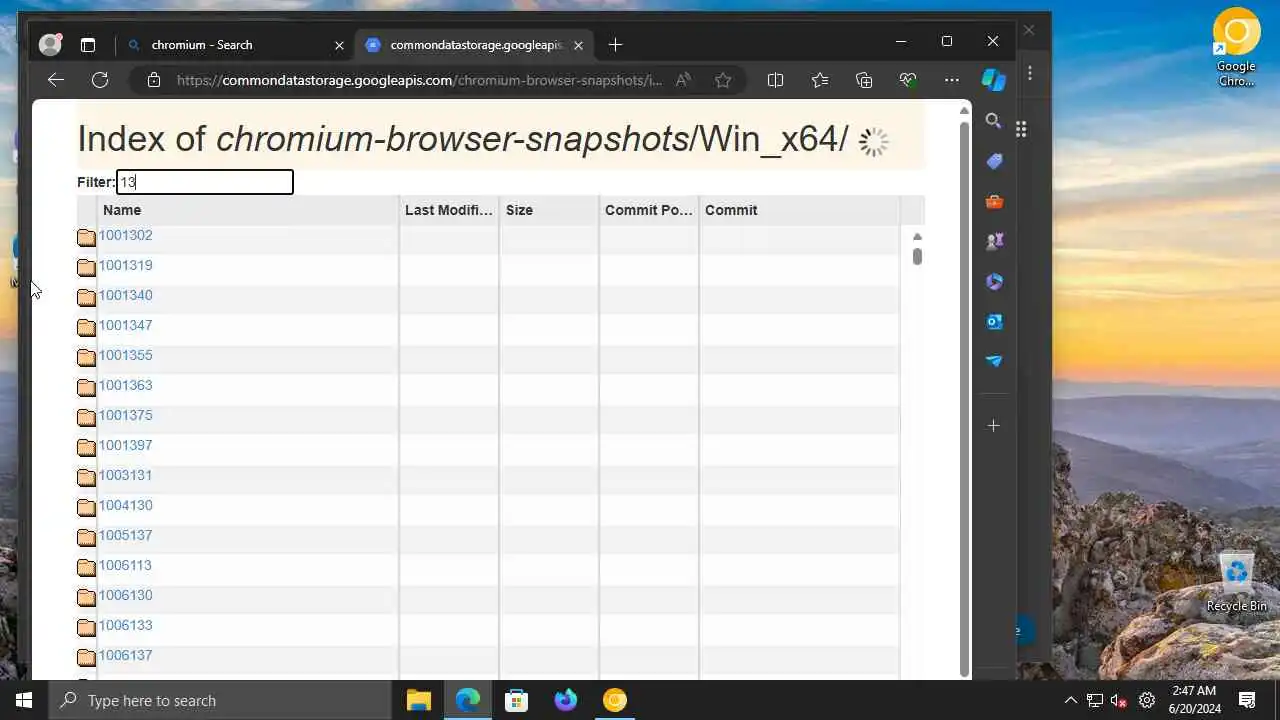
Task: Sort by the Commit Position column header
Action: (649, 210)
